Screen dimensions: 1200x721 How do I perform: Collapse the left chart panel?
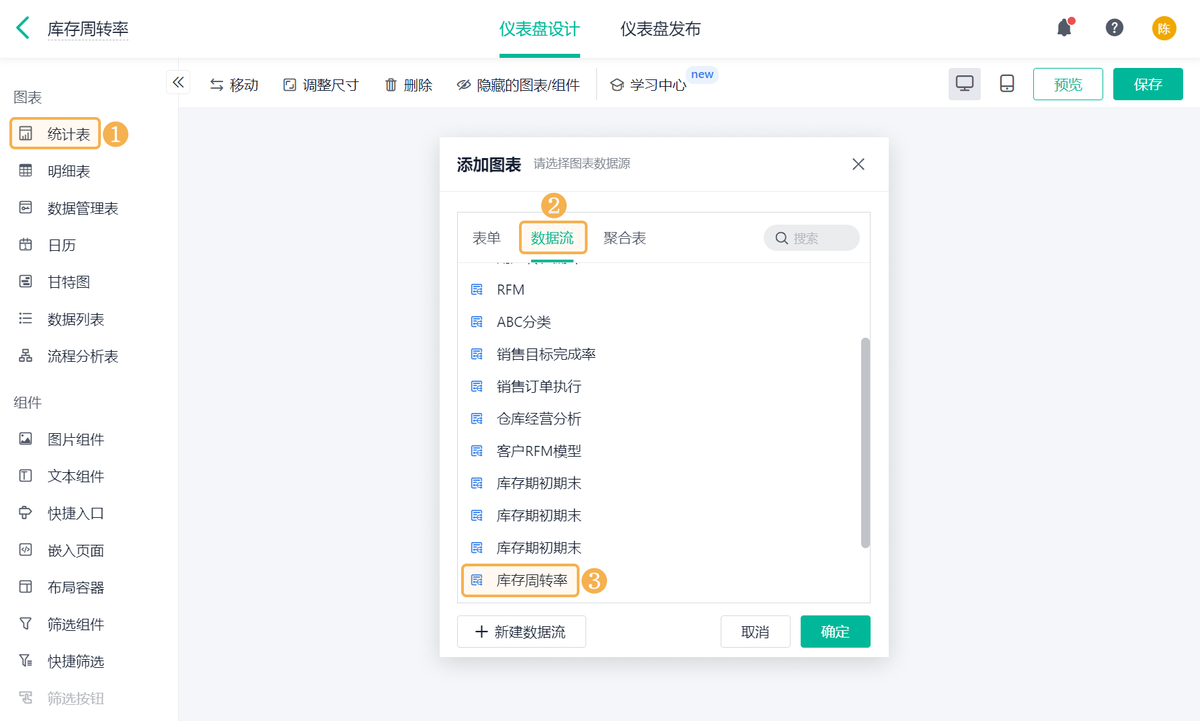click(179, 84)
